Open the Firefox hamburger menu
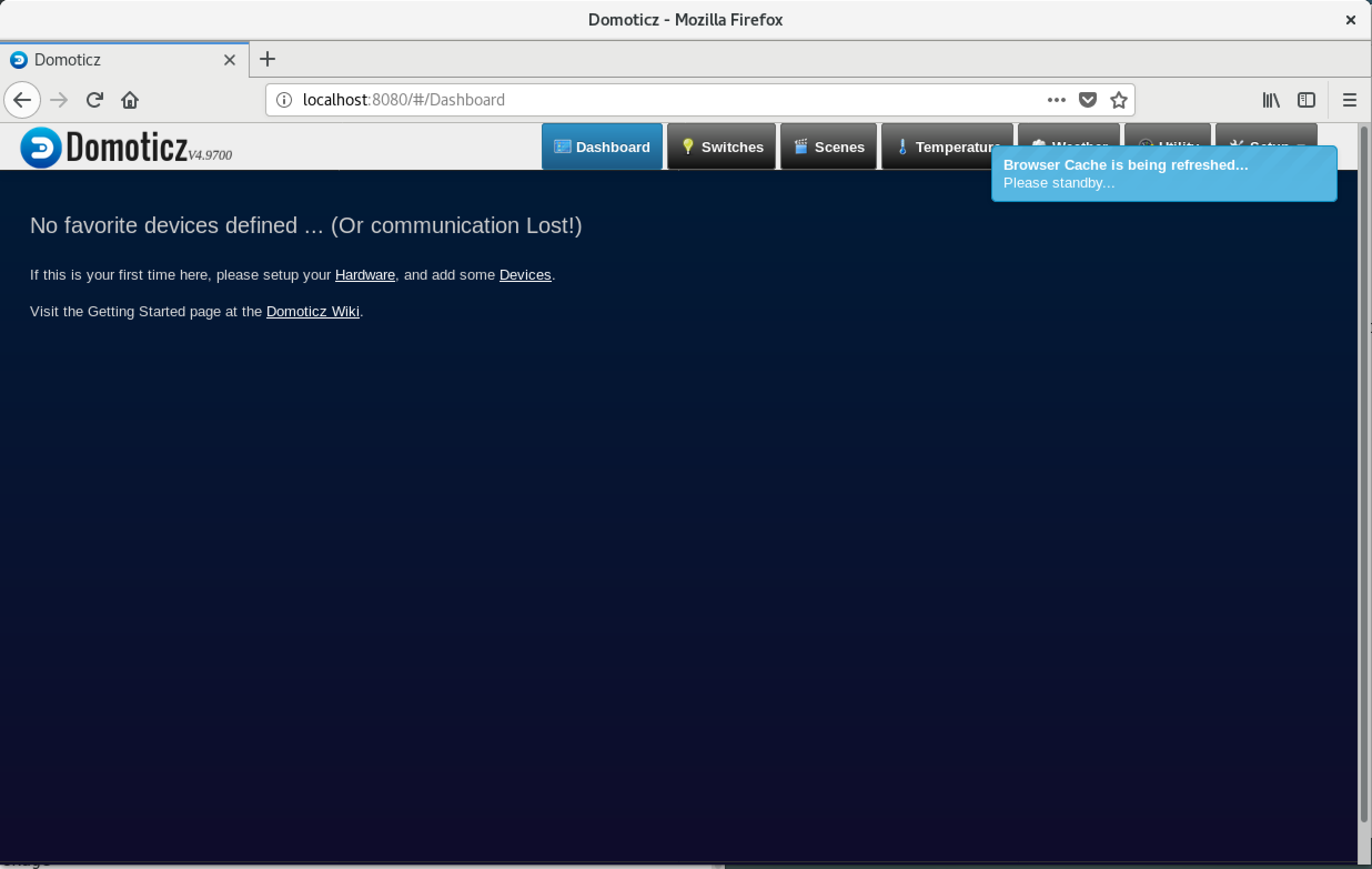The image size is (1372, 869). pyautogui.click(x=1349, y=100)
